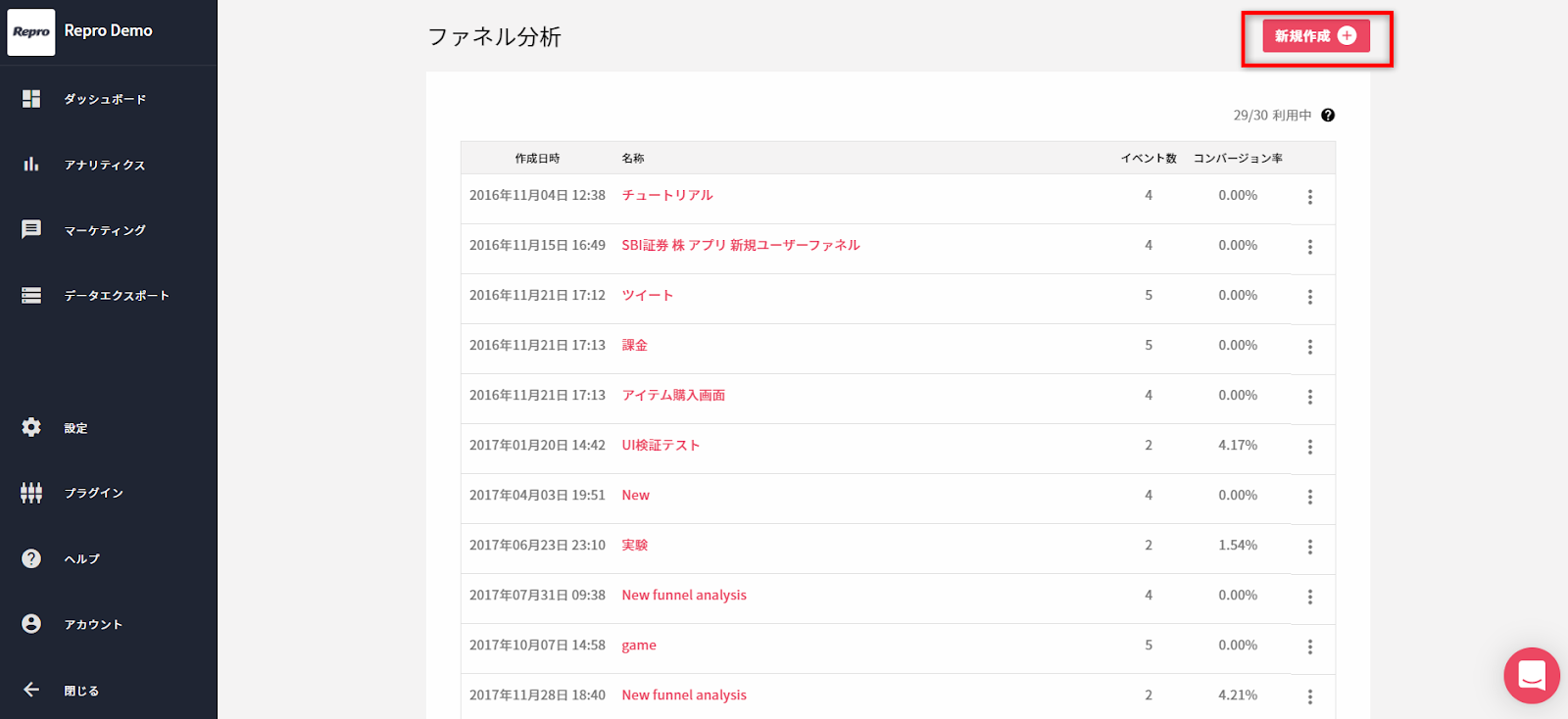The image size is (1568, 719).
Task: Open the 設定 gear icon
Action: tap(31, 427)
